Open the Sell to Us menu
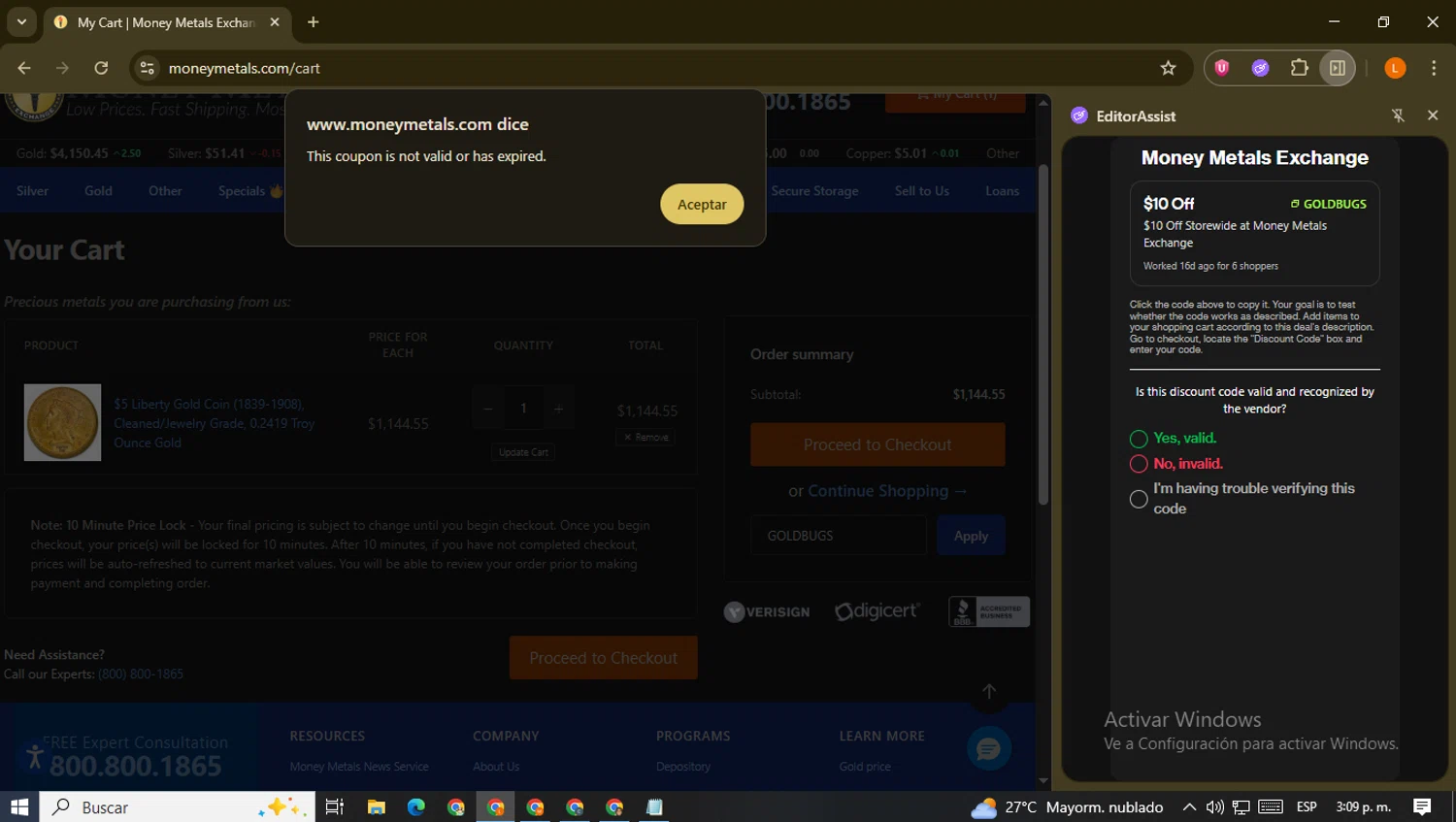The width and height of the screenshot is (1456, 822). click(x=922, y=190)
